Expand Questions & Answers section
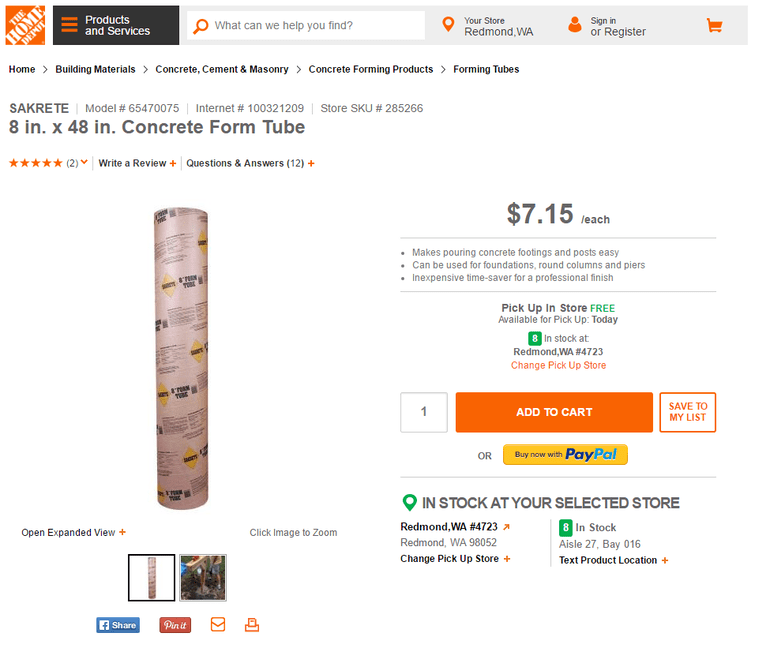Screen dimensions: 770x648 click(x=250, y=163)
